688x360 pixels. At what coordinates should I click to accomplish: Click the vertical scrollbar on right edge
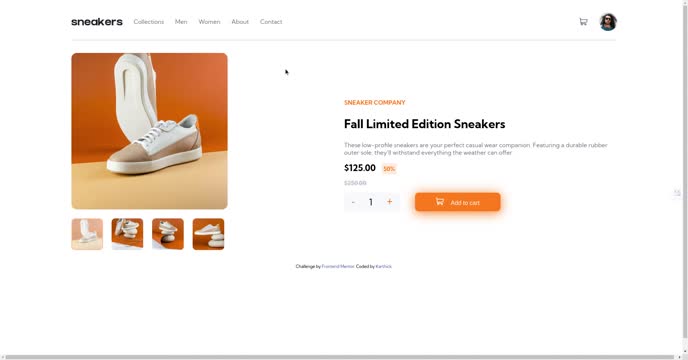[685, 169]
